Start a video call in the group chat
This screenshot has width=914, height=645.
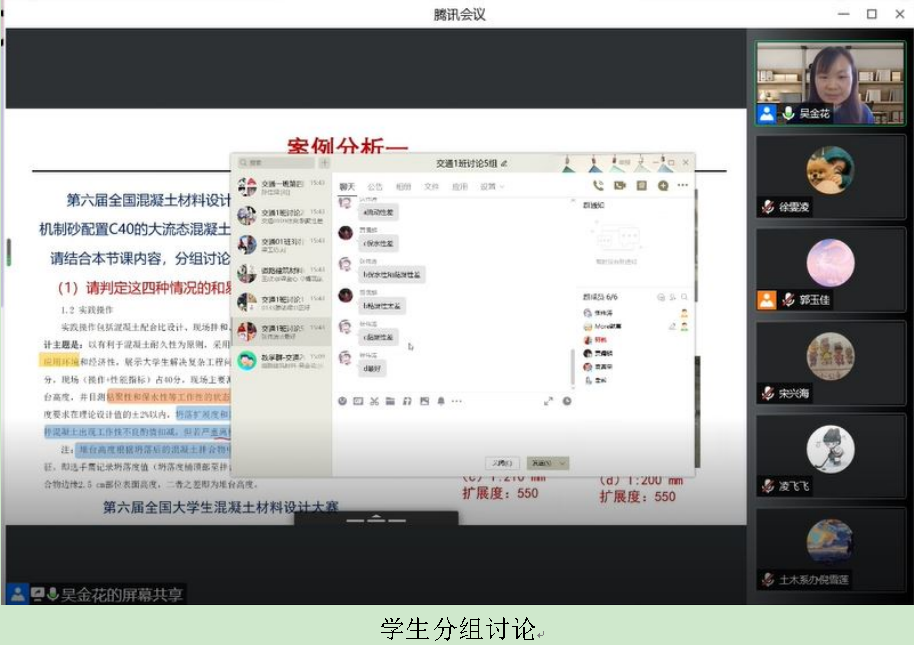point(619,185)
